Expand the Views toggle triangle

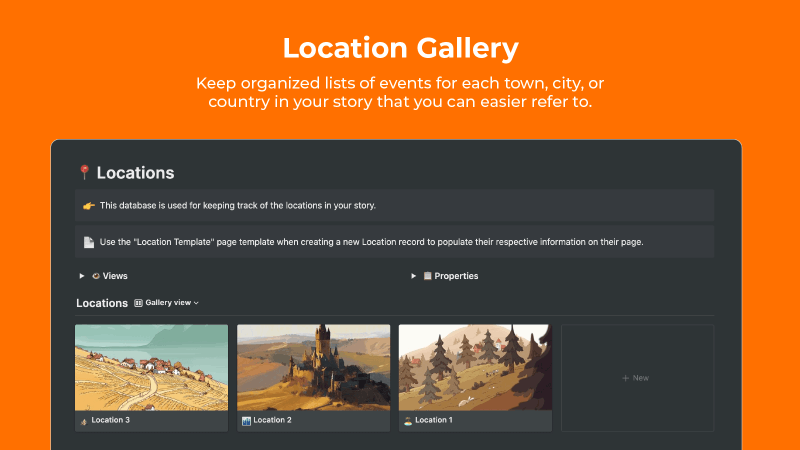82,276
